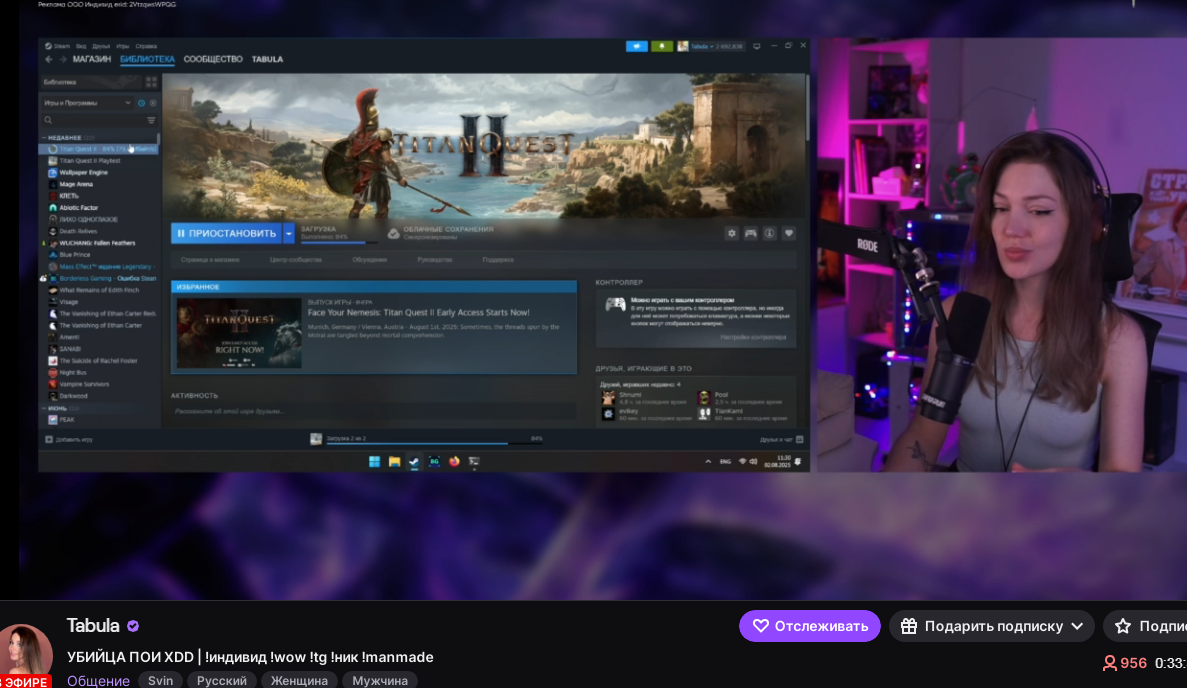Open Подарить подписку dropdown on Twitch
Viewport: 1187px width, 688px height.
click(992, 626)
